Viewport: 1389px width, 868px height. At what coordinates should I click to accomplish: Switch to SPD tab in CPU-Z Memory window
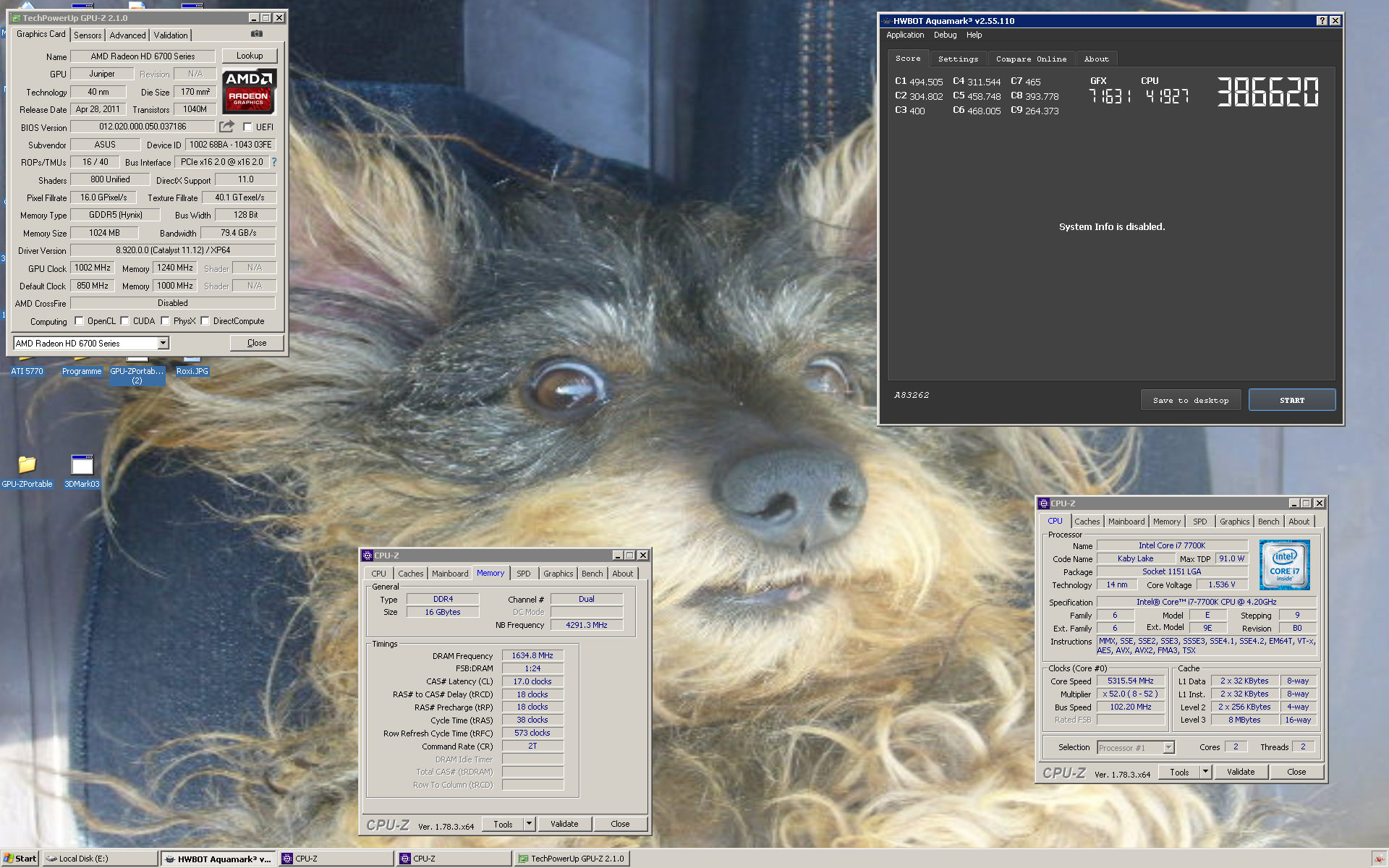(524, 574)
